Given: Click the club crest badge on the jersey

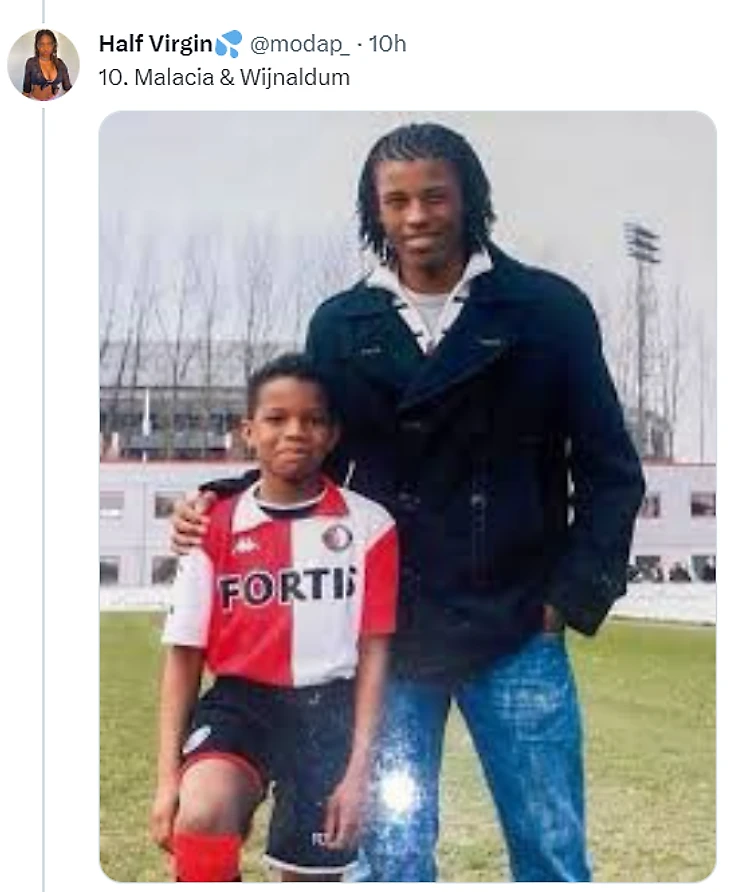Looking at the screenshot, I should click(x=337, y=538).
